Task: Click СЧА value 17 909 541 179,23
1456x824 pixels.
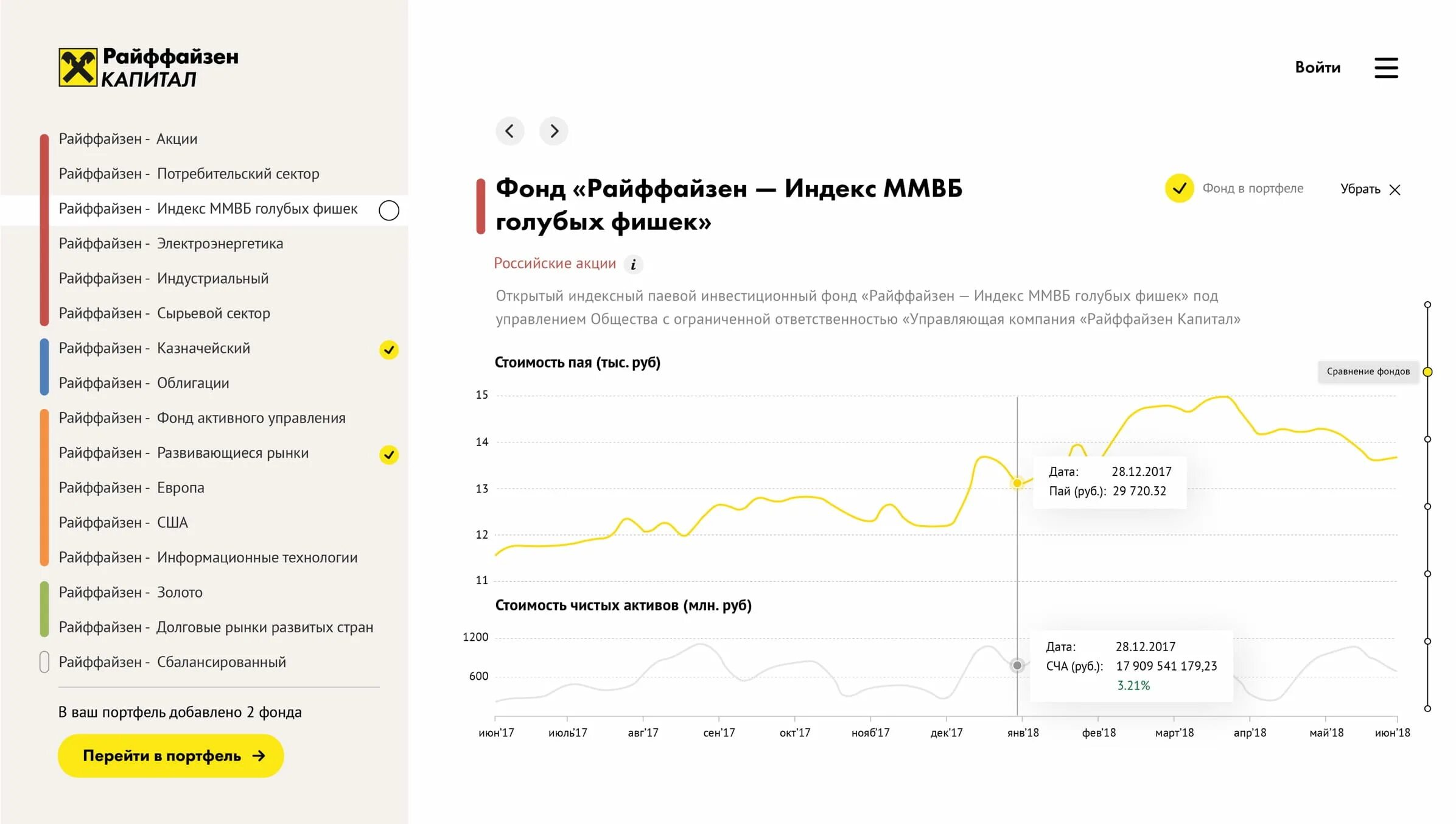Action: [1166, 666]
